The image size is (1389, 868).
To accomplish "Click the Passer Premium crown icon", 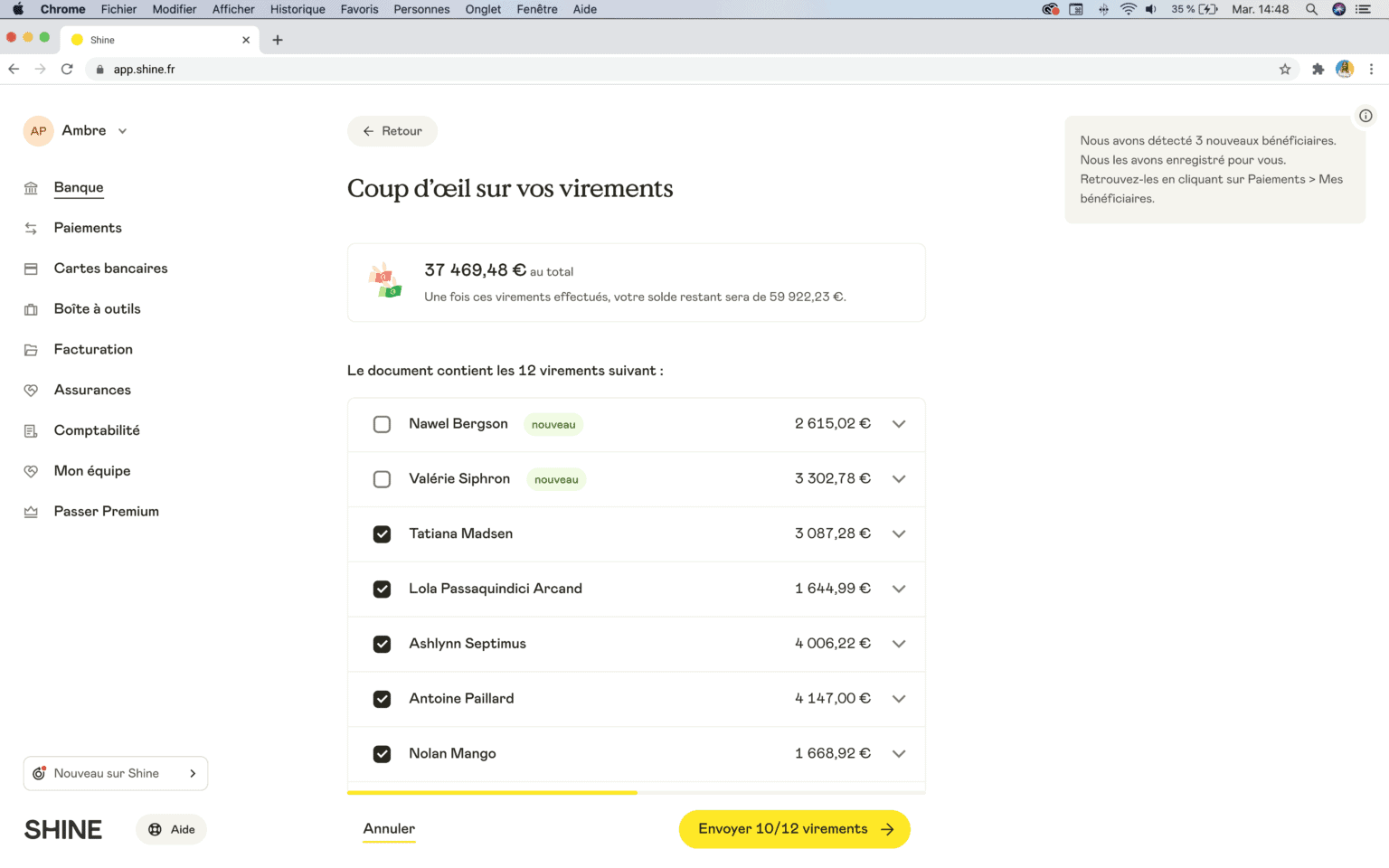I will coord(31,512).
